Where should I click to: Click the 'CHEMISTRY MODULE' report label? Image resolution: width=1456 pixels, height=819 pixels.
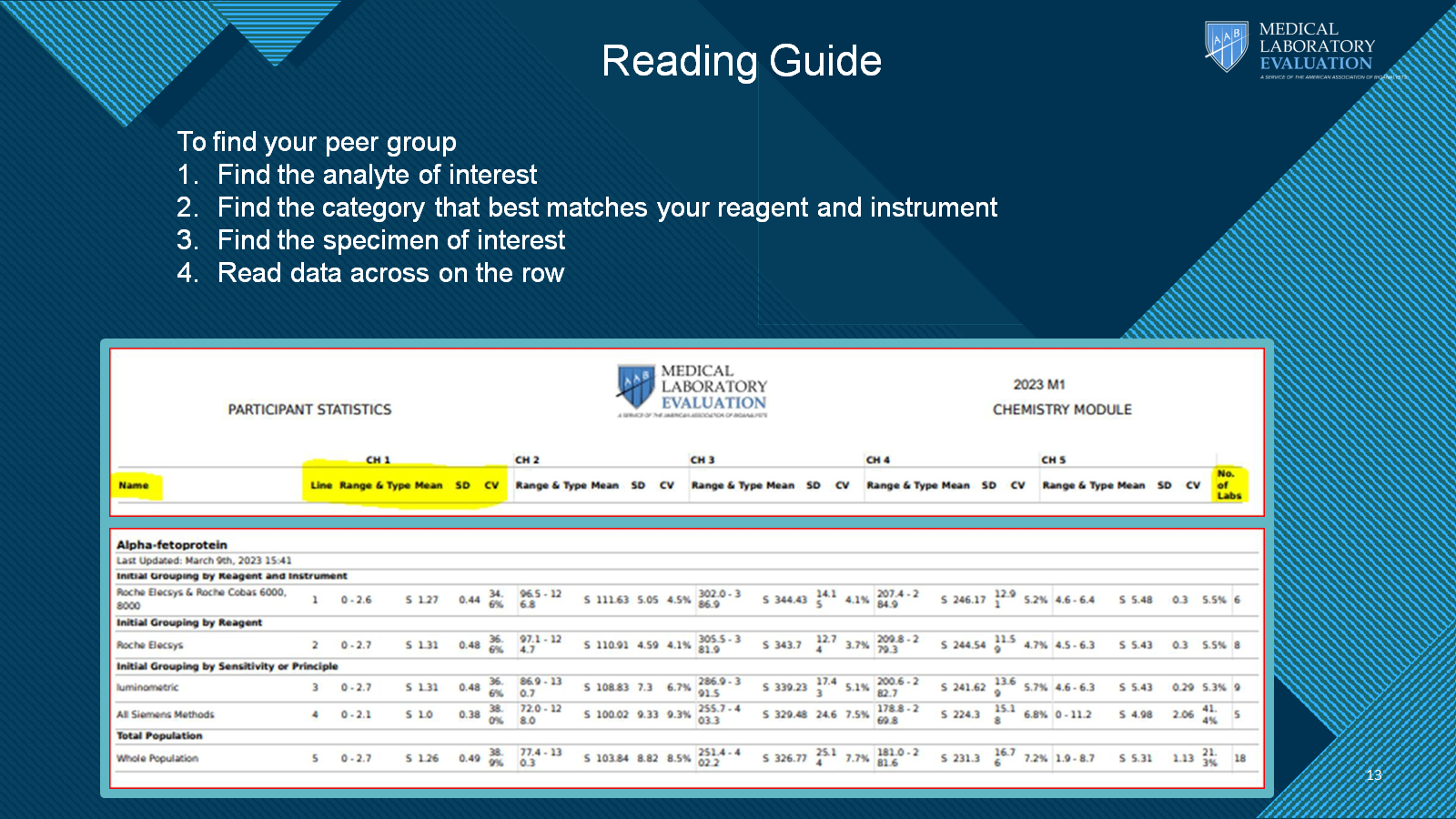coord(1062,409)
